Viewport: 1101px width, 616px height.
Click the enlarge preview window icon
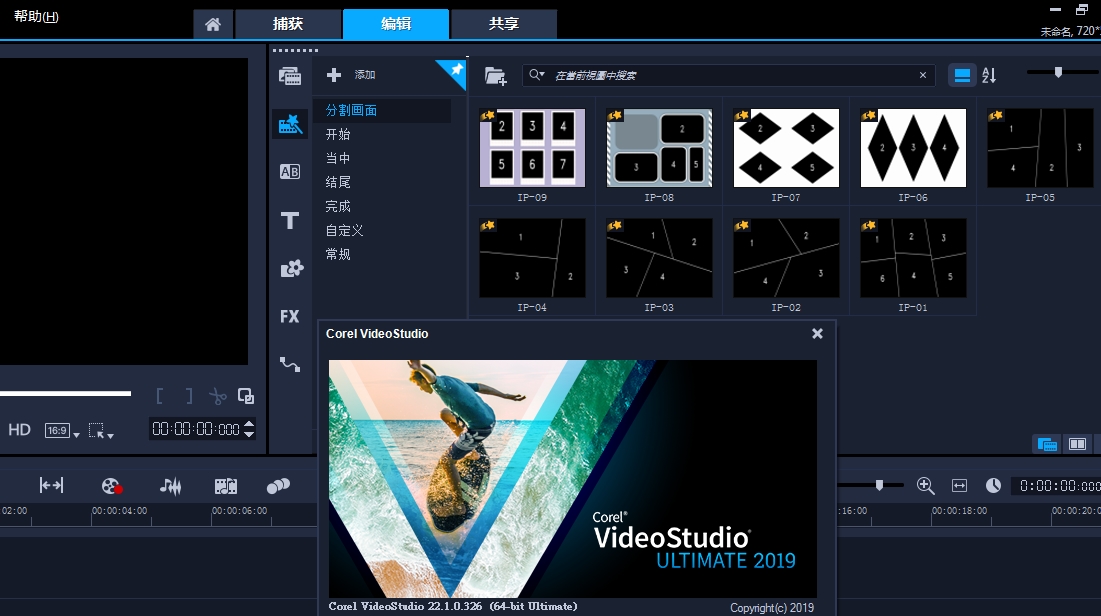(x=246, y=396)
